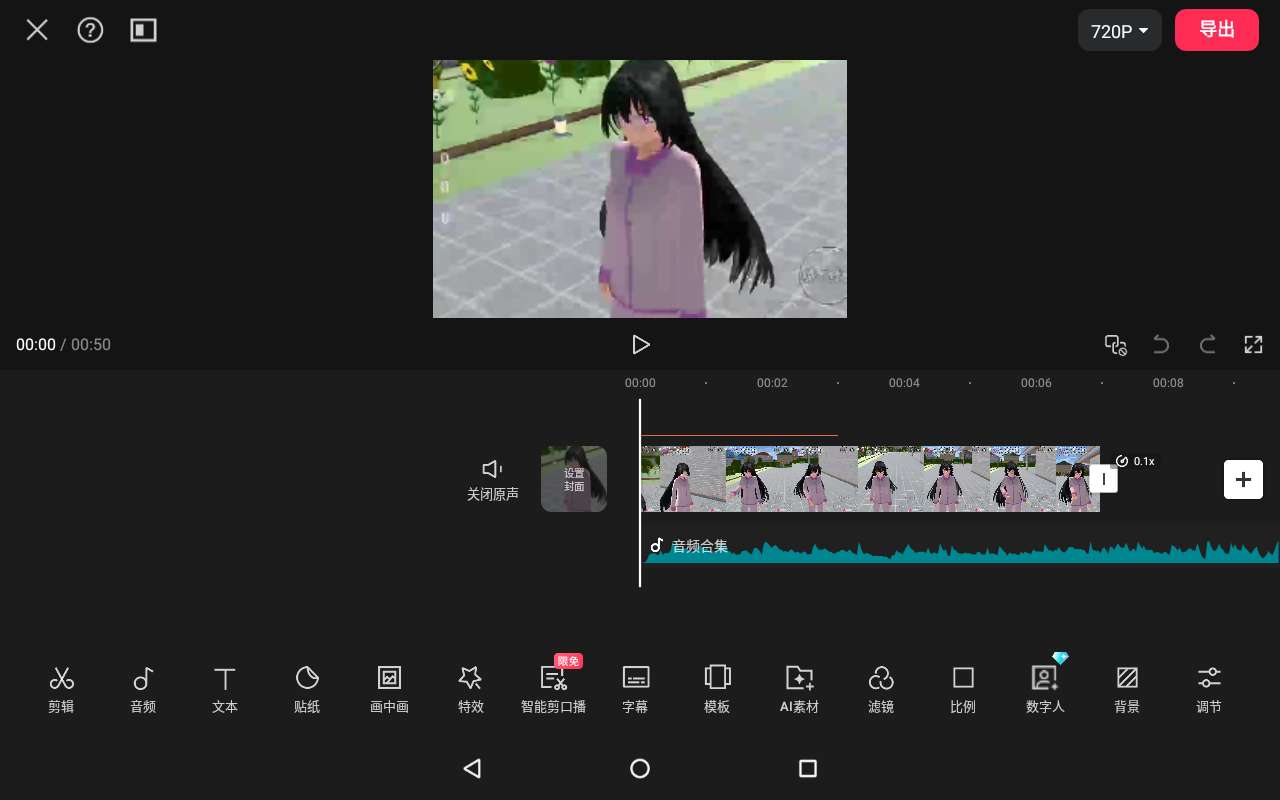
Task: Open the 特效 effects tool
Action: point(470,689)
